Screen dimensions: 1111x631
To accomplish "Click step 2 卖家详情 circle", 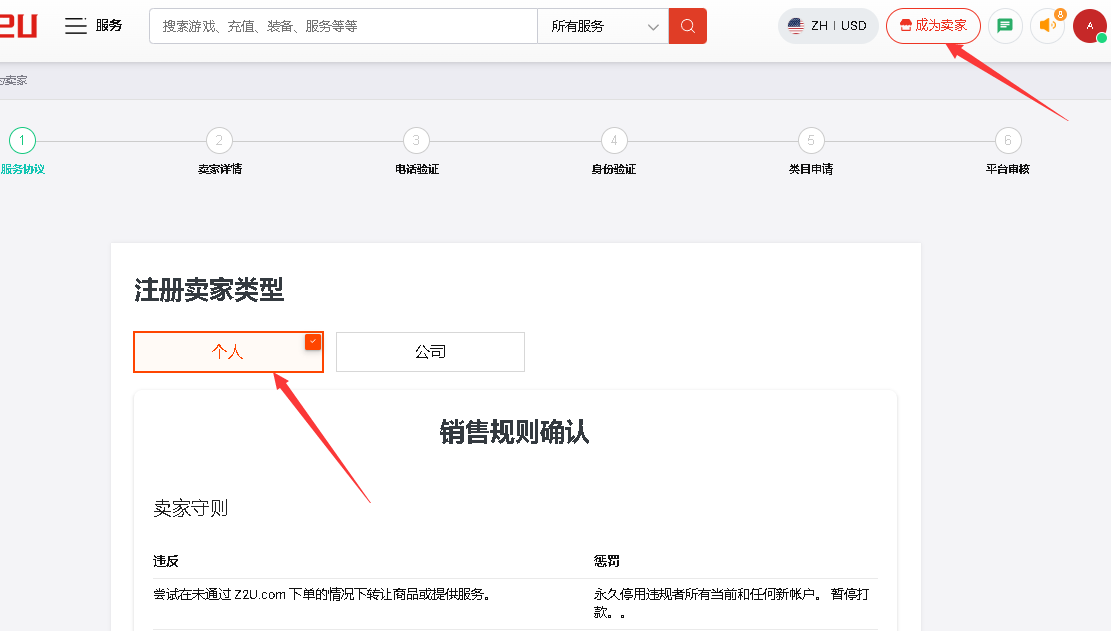I will pyautogui.click(x=219, y=140).
